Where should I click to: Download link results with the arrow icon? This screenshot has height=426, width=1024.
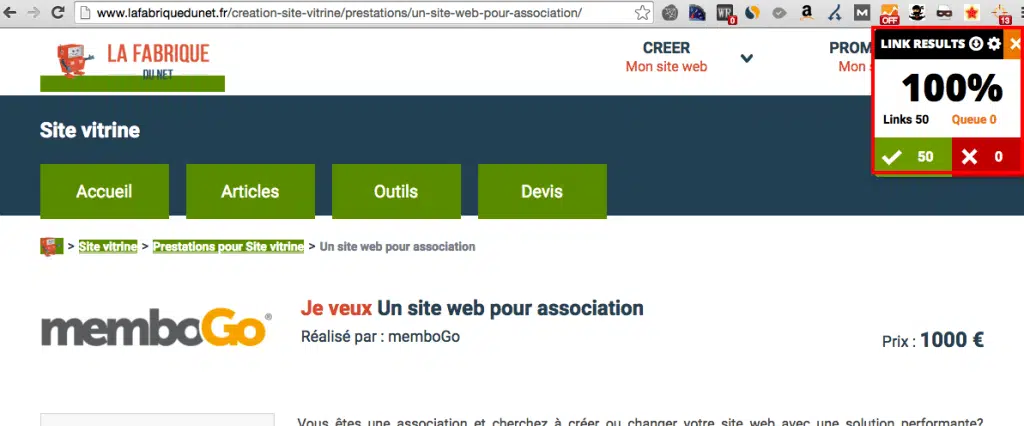pyautogui.click(x=976, y=44)
